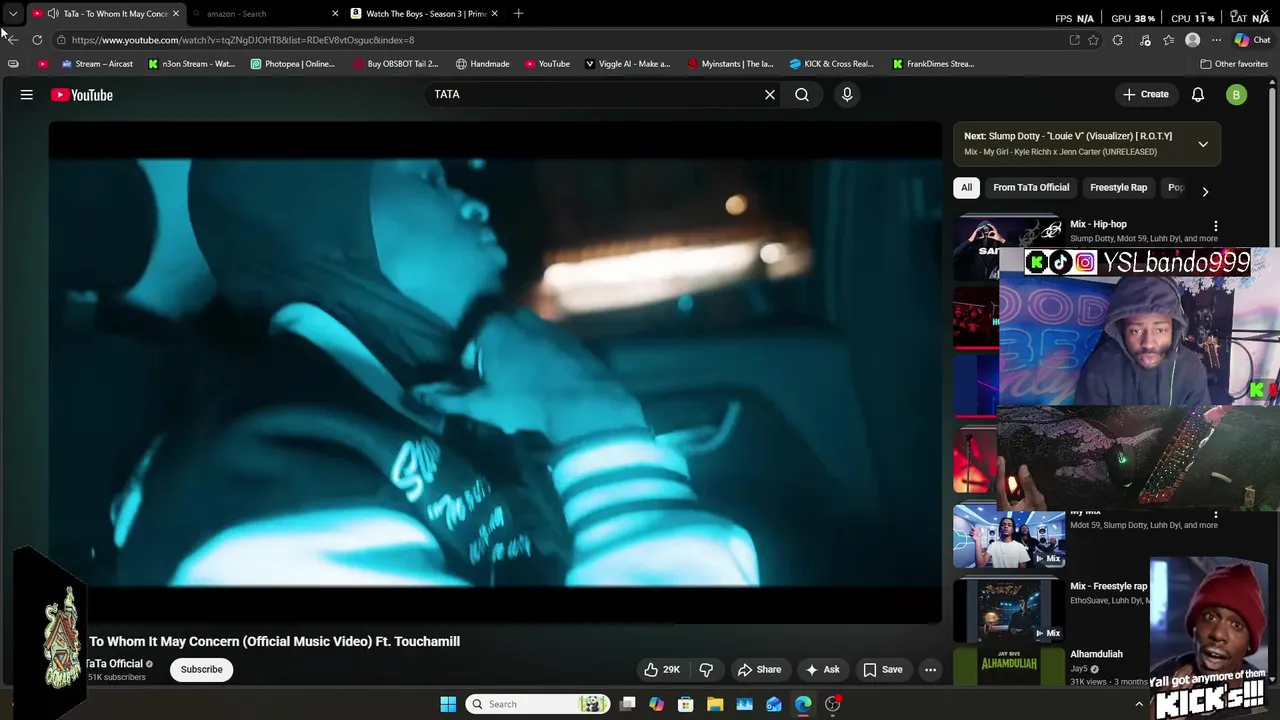Open the Viggle AI bookmark

(x=628, y=64)
